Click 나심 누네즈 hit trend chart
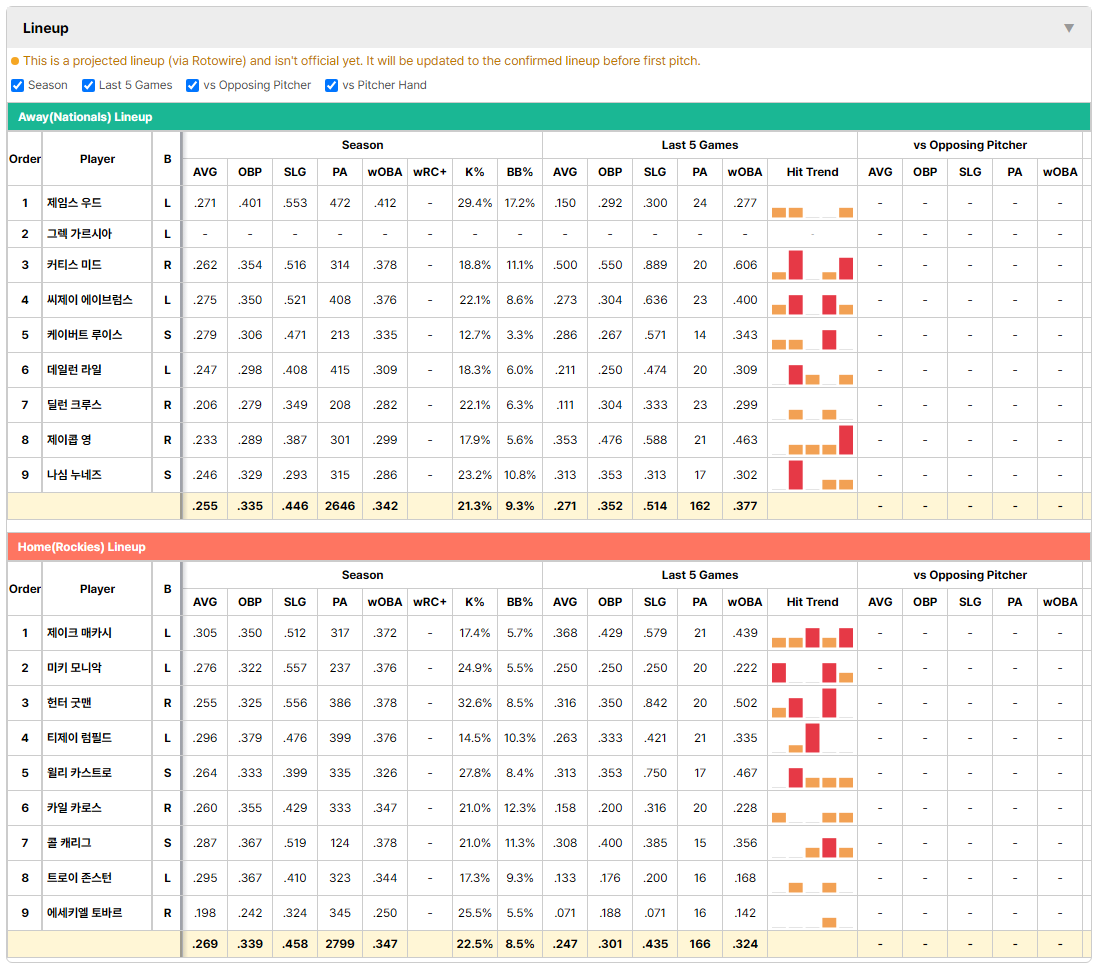The width and height of the screenshot is (1098, 969). [x=812, y=475]
